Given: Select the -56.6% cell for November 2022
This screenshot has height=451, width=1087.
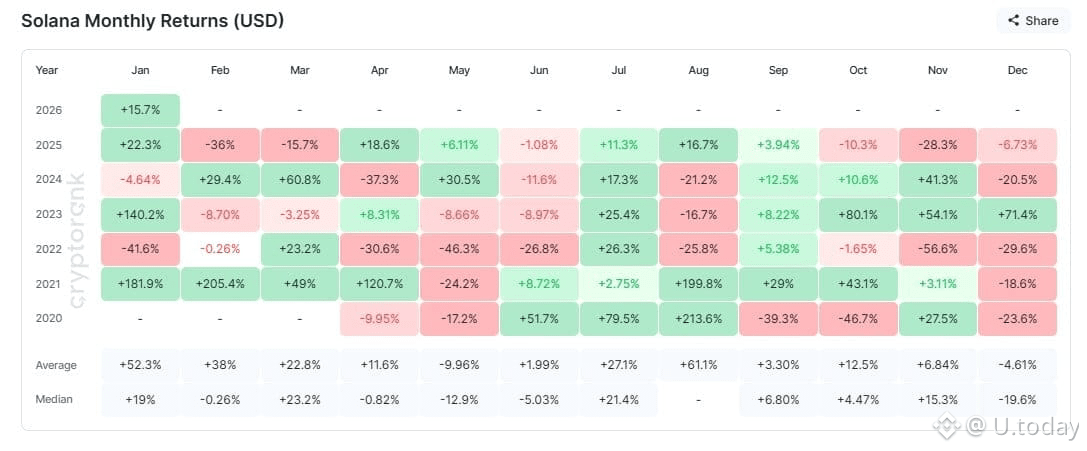Looking at the screenshot, I should click(938, 249).
